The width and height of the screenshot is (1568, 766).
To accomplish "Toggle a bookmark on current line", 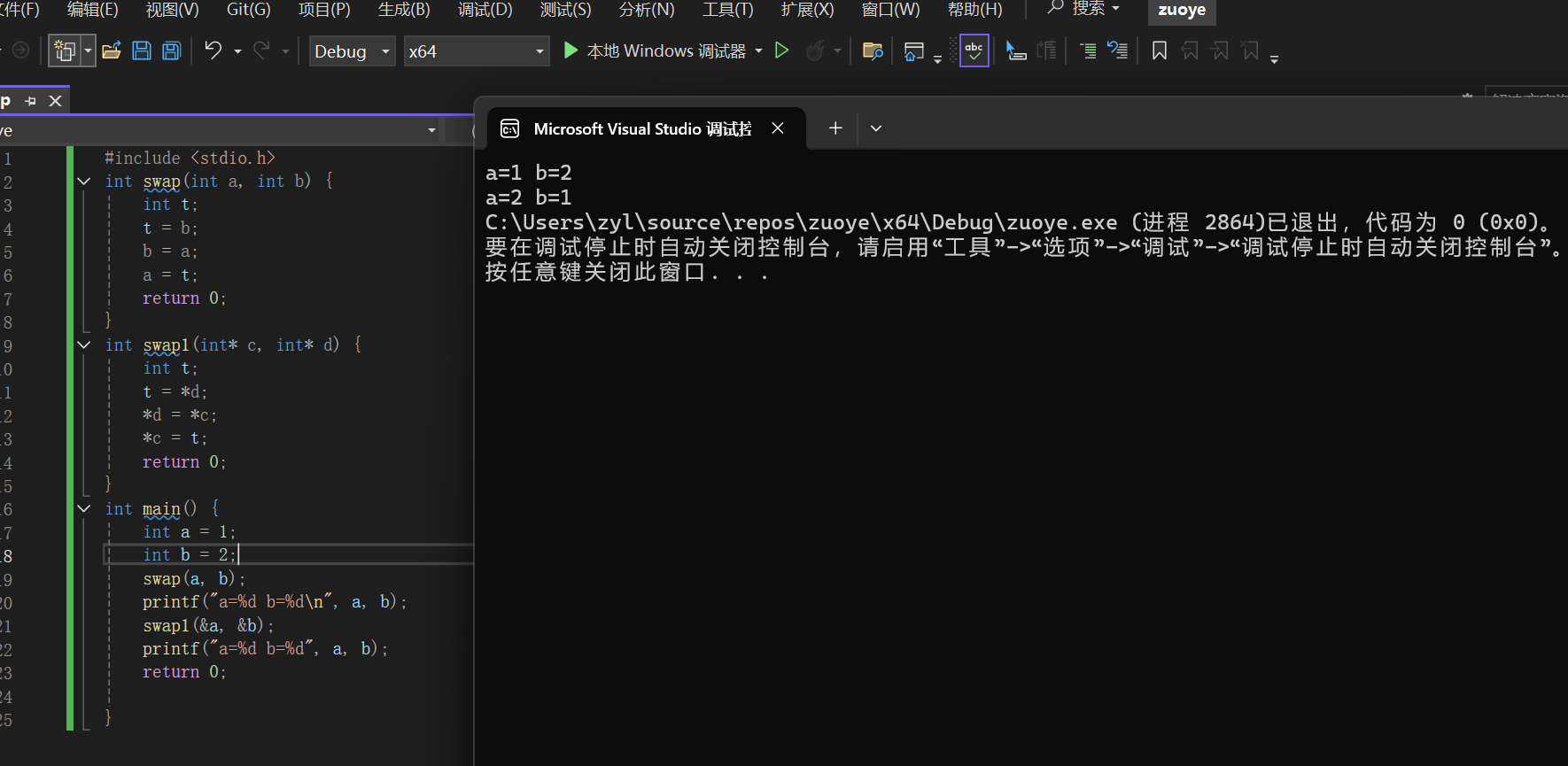I will tap(1159, 50).
